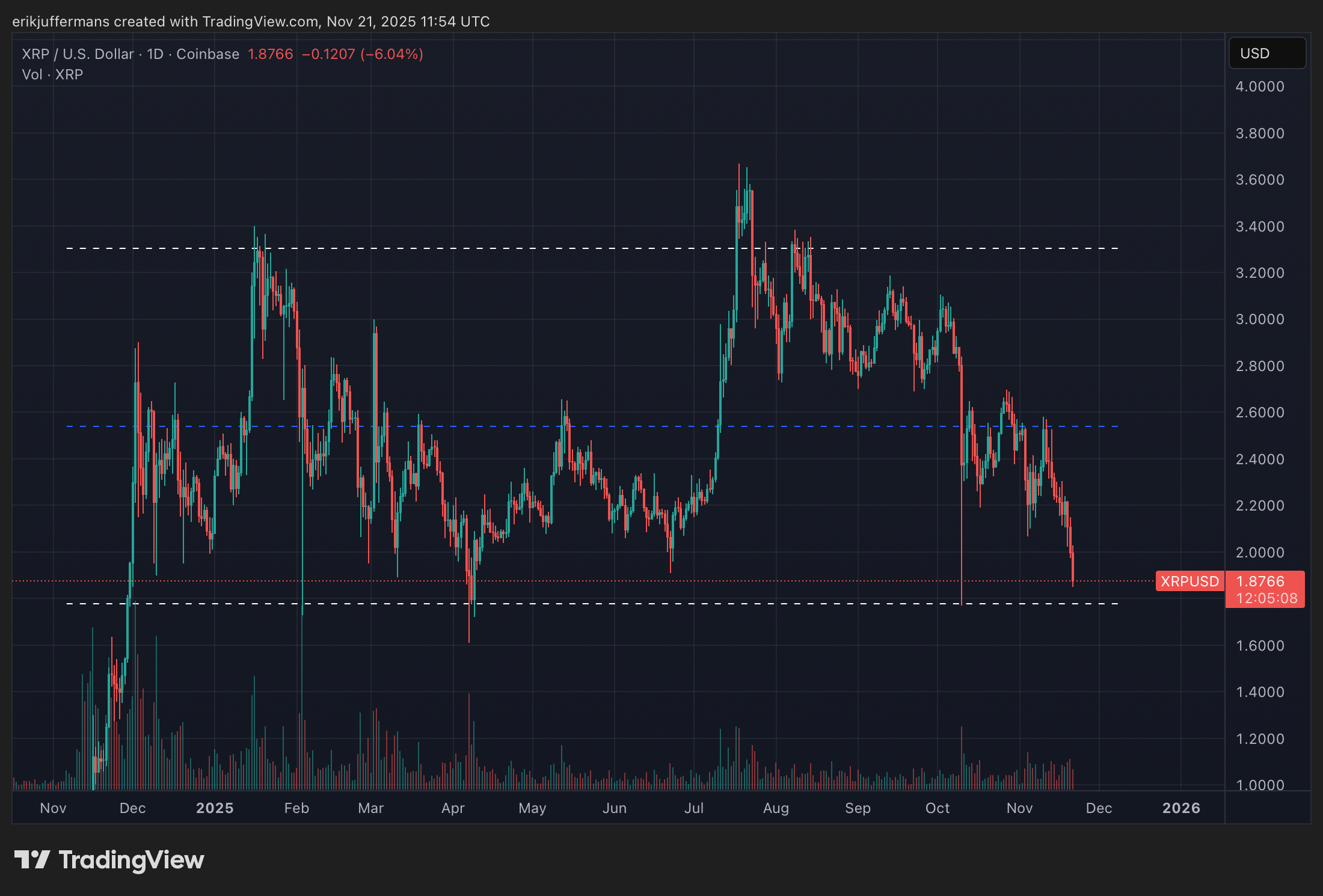Click the 4.0000 price scale label
The width and height of the screenshot is (1323, 896).
pyautogui.click(x=1259, y=87)
